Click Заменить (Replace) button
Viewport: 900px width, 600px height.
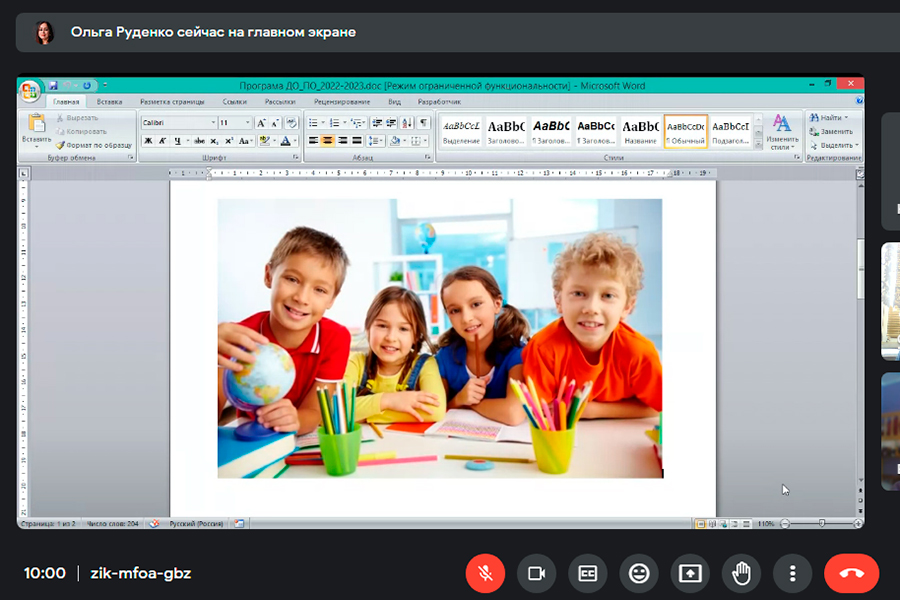831,131
